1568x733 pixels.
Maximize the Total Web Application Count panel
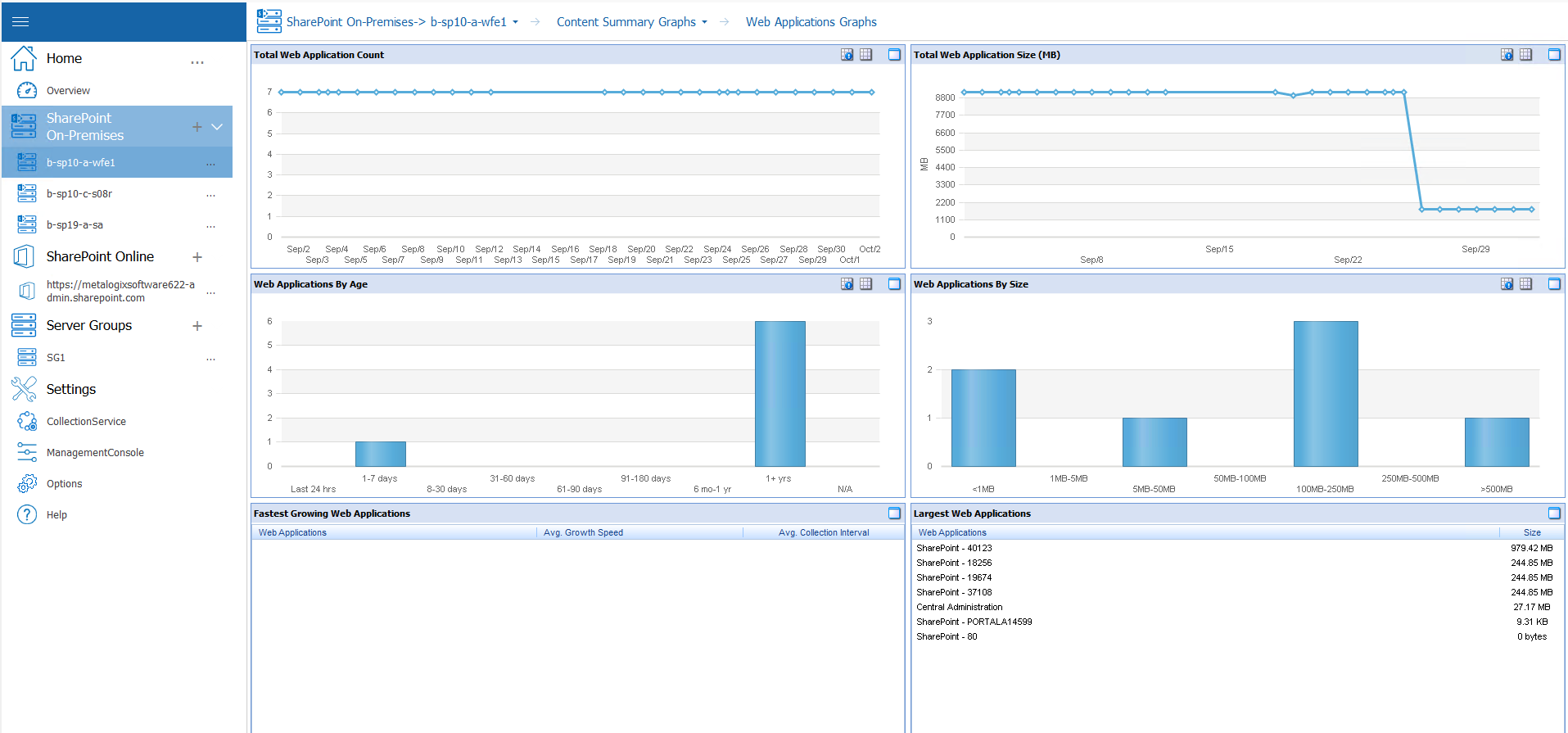tap(894, 55)
